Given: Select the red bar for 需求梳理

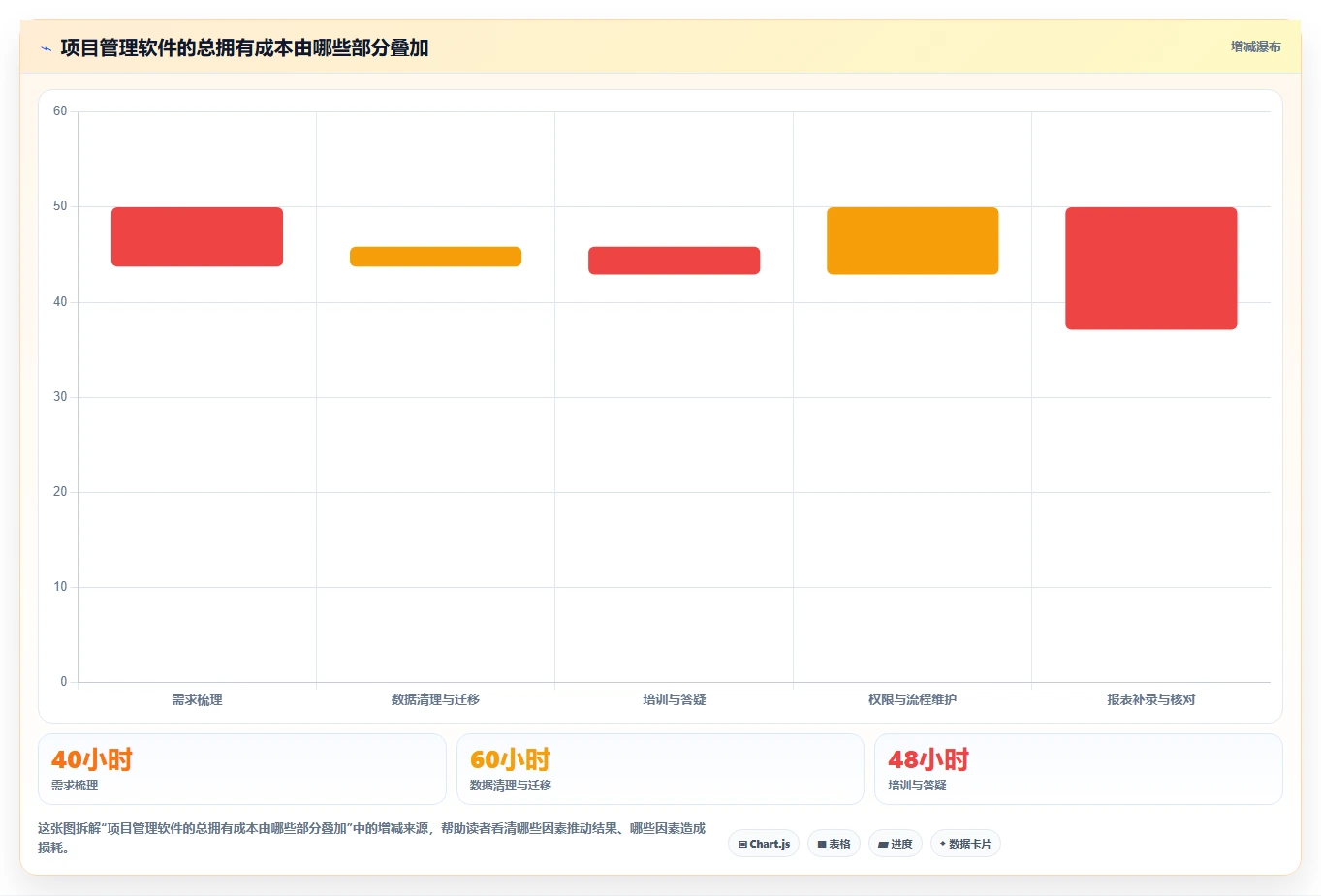Looking at the screenshot, I should 197,236.
